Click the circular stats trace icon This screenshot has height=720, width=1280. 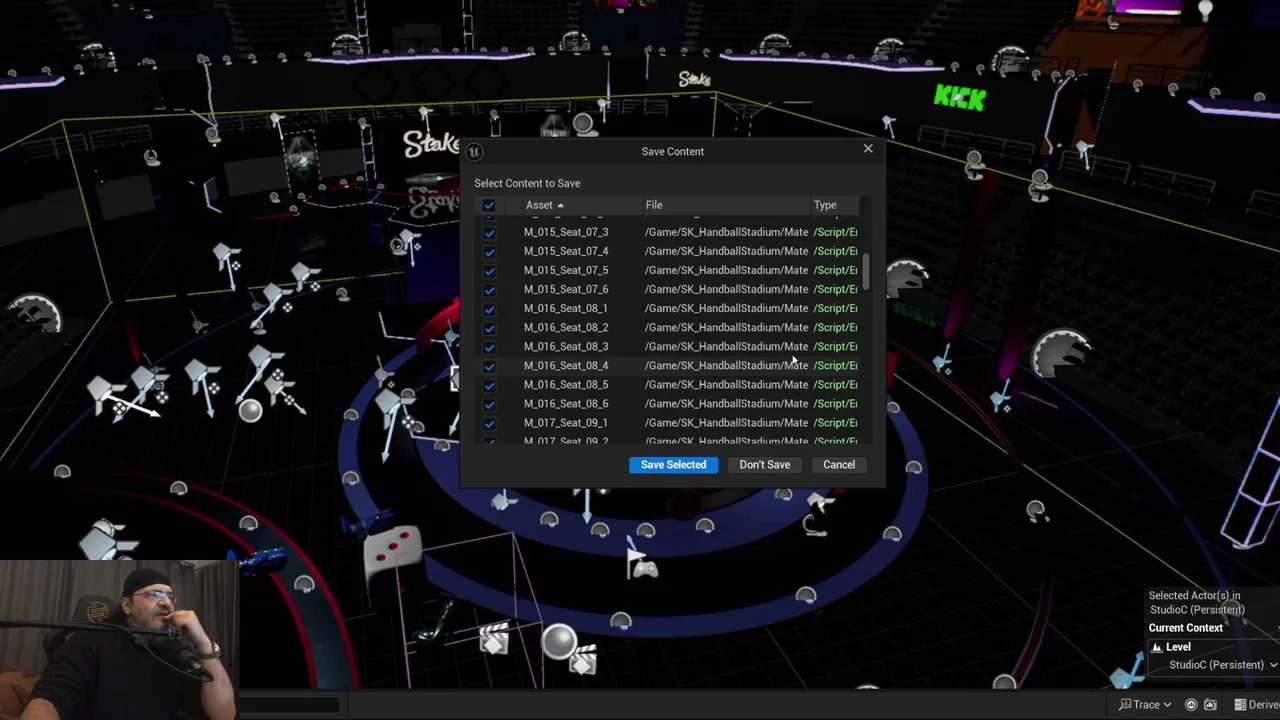click(x=1190, y=705)
